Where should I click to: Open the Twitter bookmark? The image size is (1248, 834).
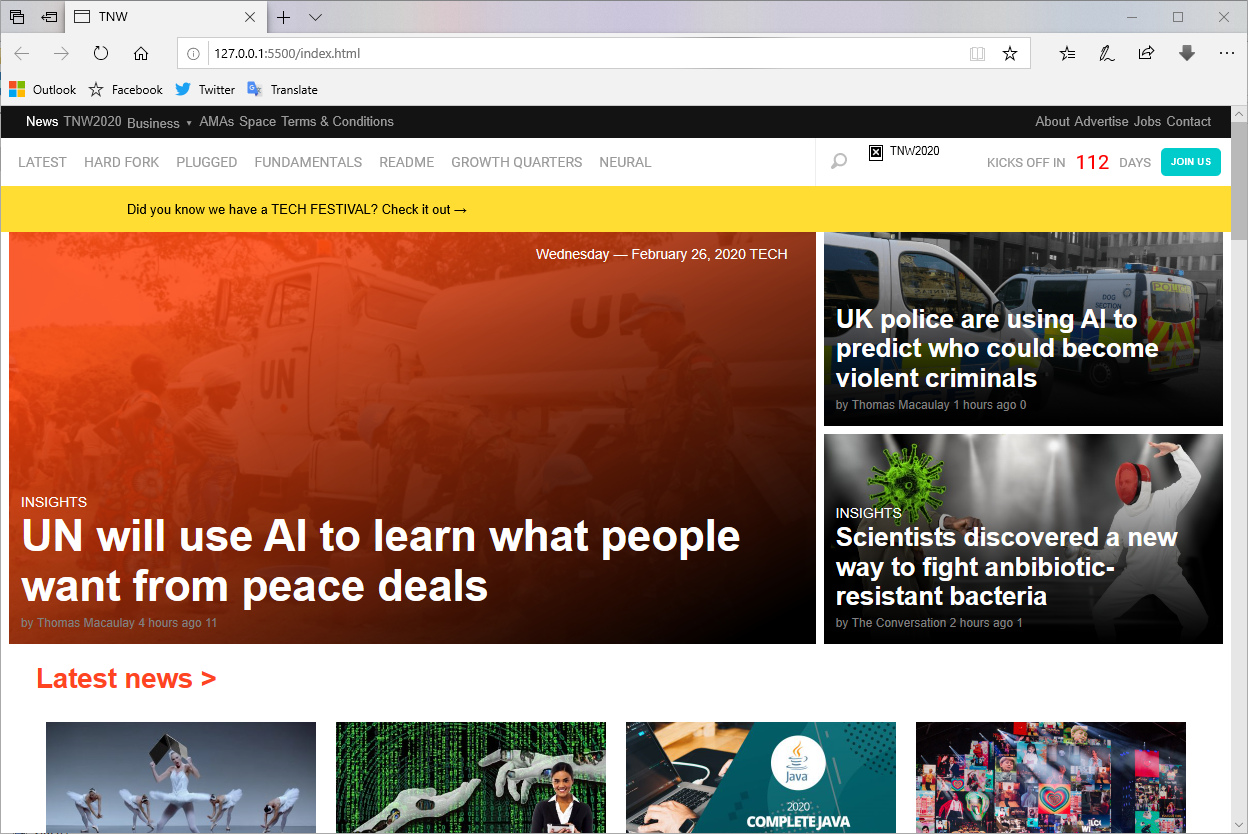coord(205,89)
